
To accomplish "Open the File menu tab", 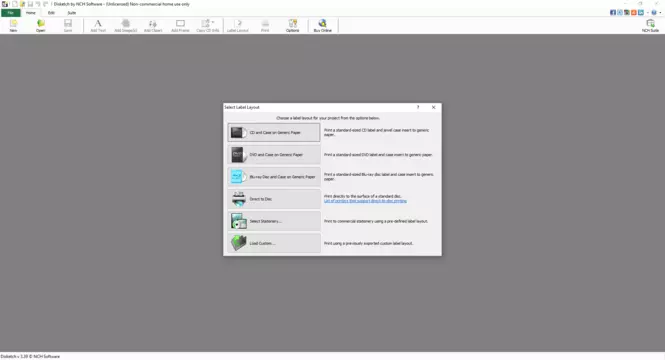I will [x=11, y=13].
